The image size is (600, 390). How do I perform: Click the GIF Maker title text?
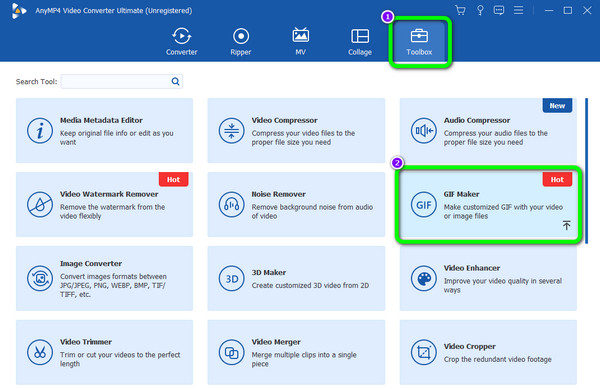coord(461,194)
